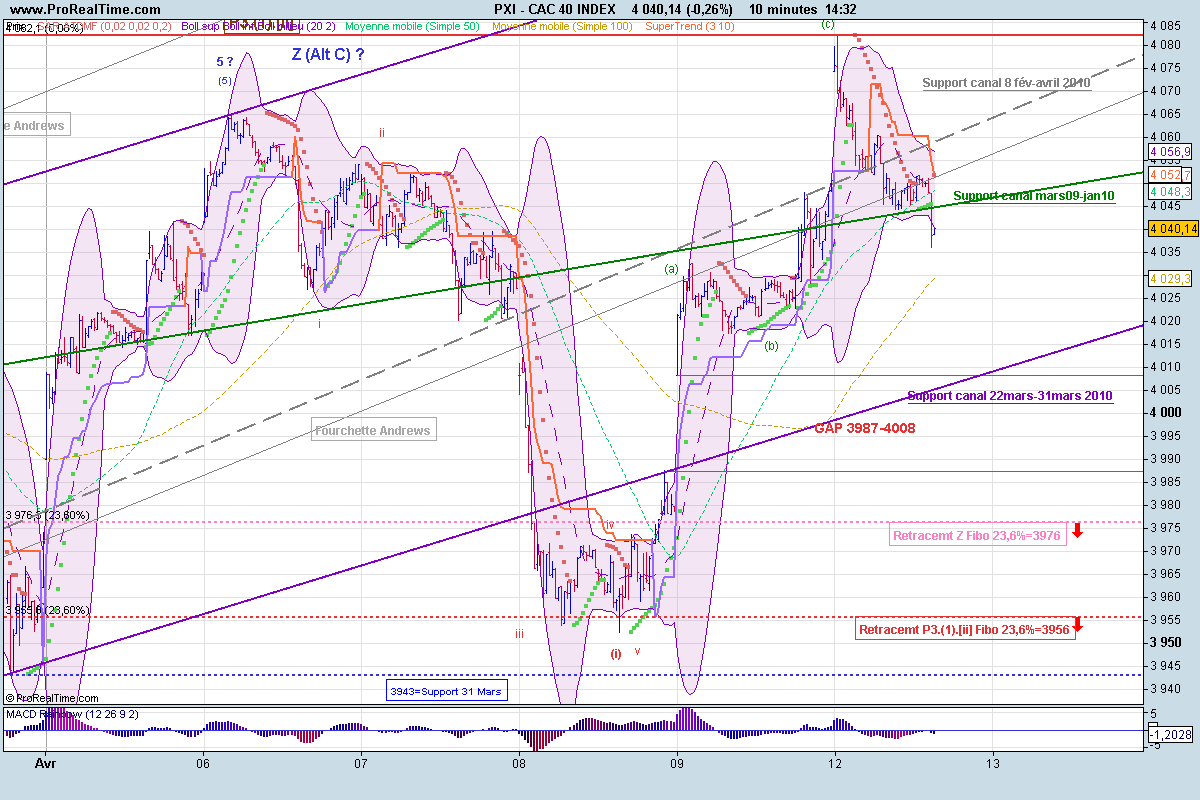The width and height of the screenshot is (1200, 800).
Task: Select the Support canal mars09-jan10 label
Action: (1034, 196)
